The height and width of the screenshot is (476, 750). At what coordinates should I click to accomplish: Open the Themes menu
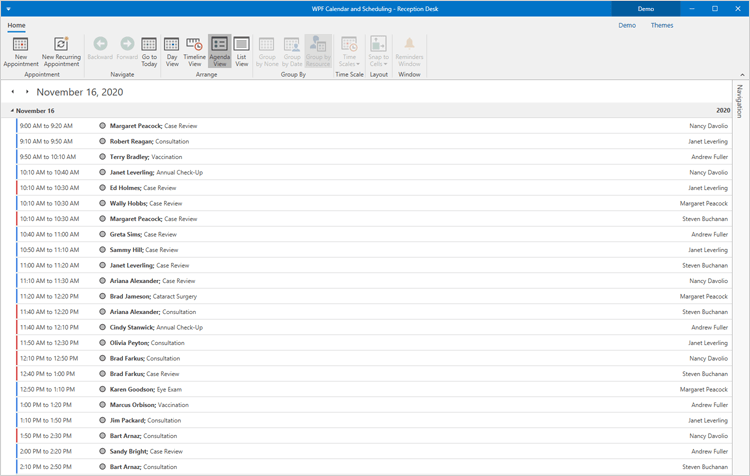(662, 25)
